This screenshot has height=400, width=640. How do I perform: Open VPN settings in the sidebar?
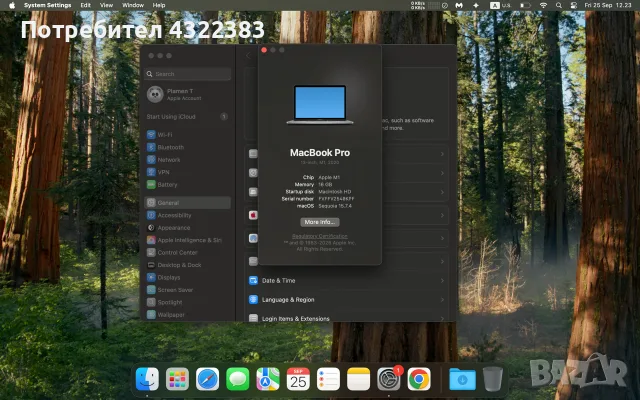point(187,172)
